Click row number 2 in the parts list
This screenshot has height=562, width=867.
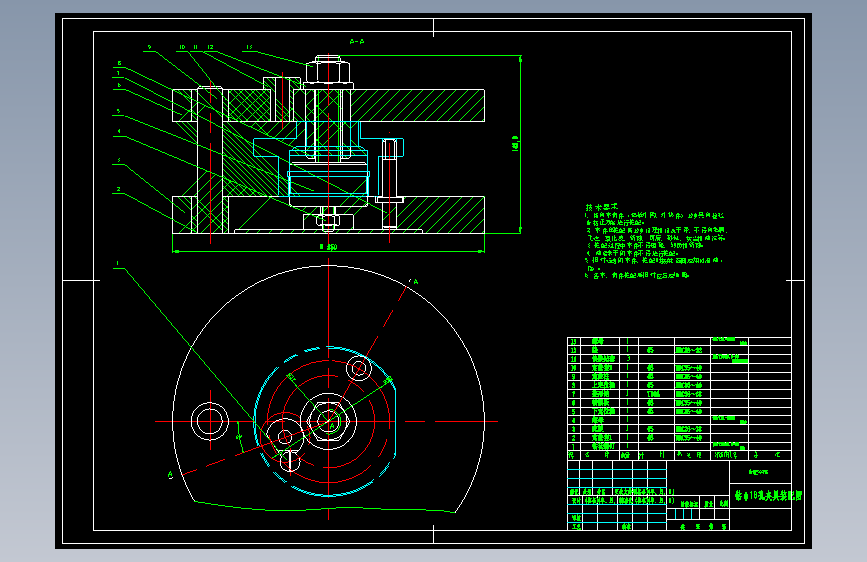573,438
